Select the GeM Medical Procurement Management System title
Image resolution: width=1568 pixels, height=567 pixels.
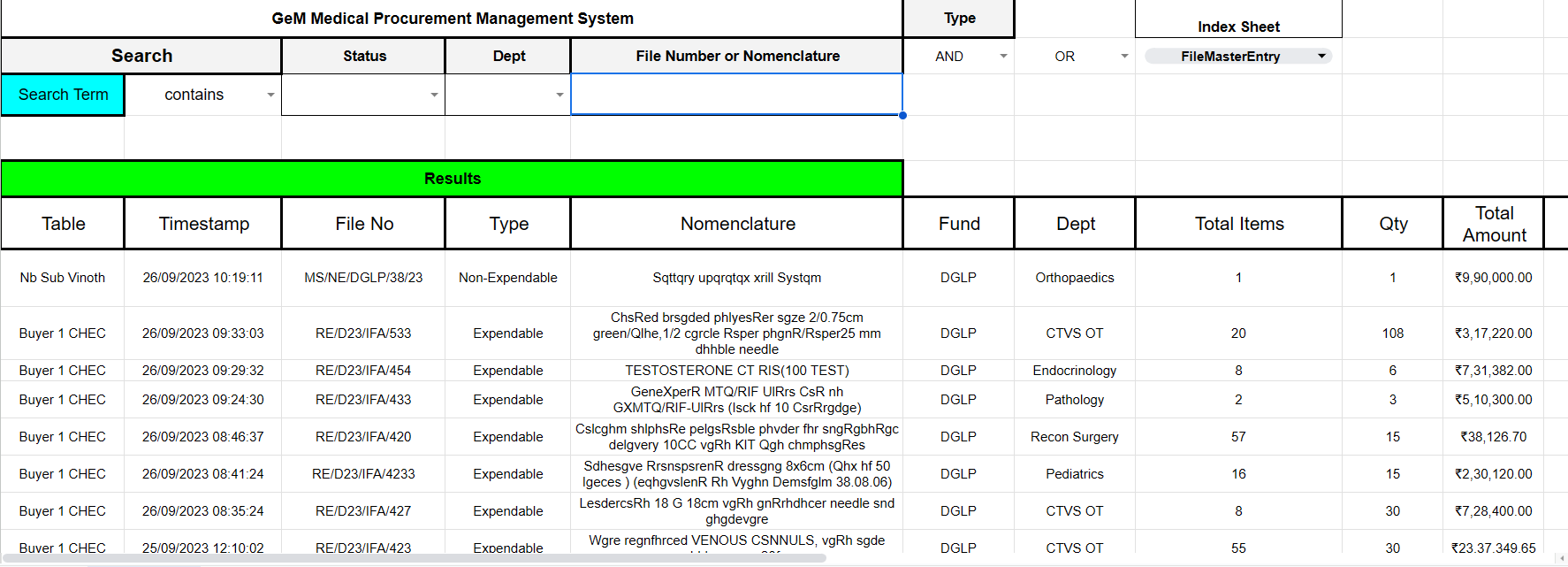[x=452, y=18]
